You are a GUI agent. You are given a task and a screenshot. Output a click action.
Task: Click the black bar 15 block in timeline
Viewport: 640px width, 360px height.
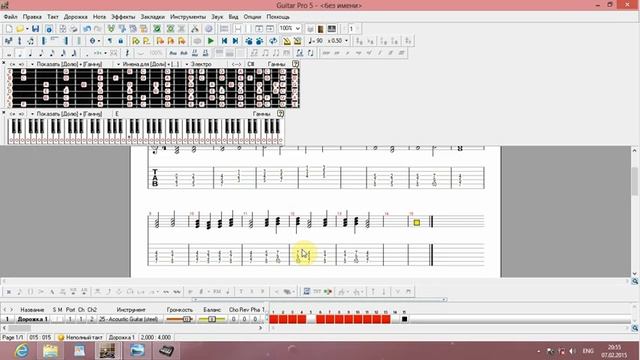point(404,319)
